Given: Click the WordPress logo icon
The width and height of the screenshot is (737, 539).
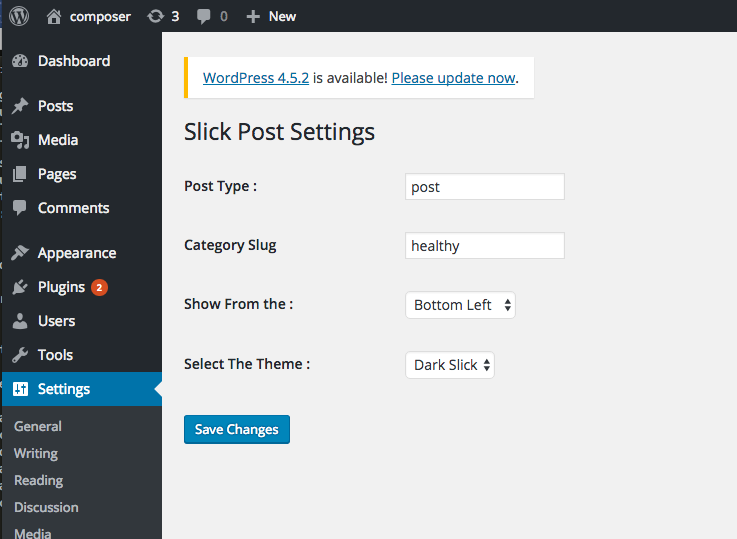Looking at the screenshot, I should coord(19,16).
